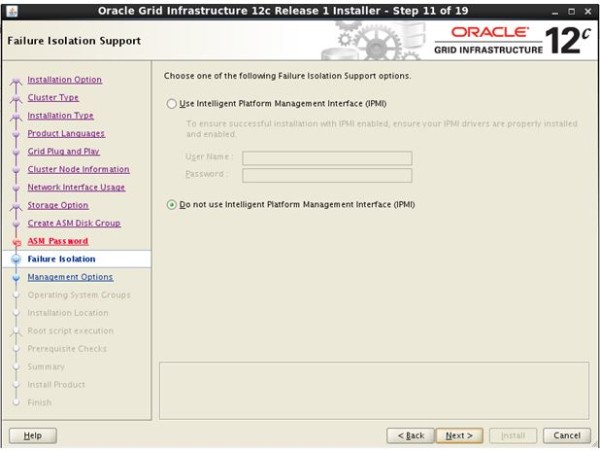Minimize the installer window
600x450 pixels.
[555, 12]
